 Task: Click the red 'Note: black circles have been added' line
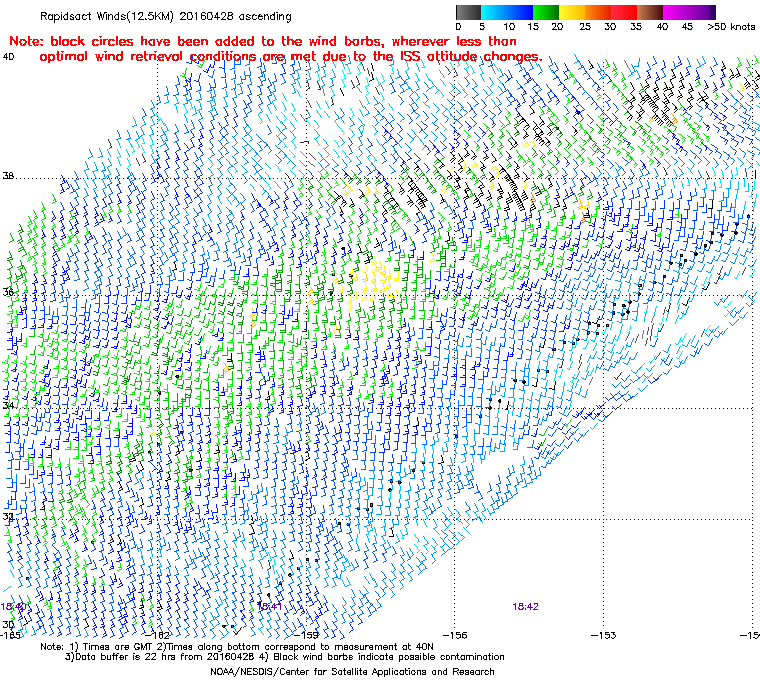263,41
